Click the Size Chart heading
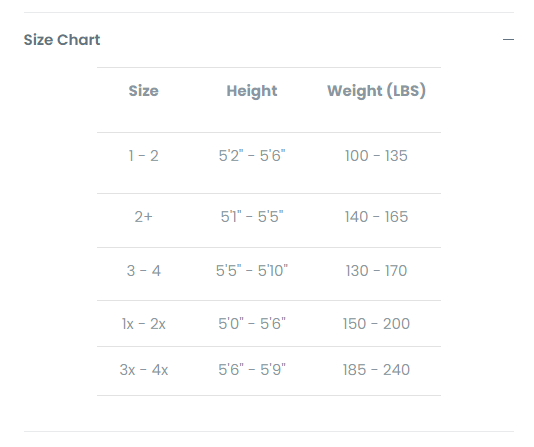534x447 pixels. tap(62, 40)
